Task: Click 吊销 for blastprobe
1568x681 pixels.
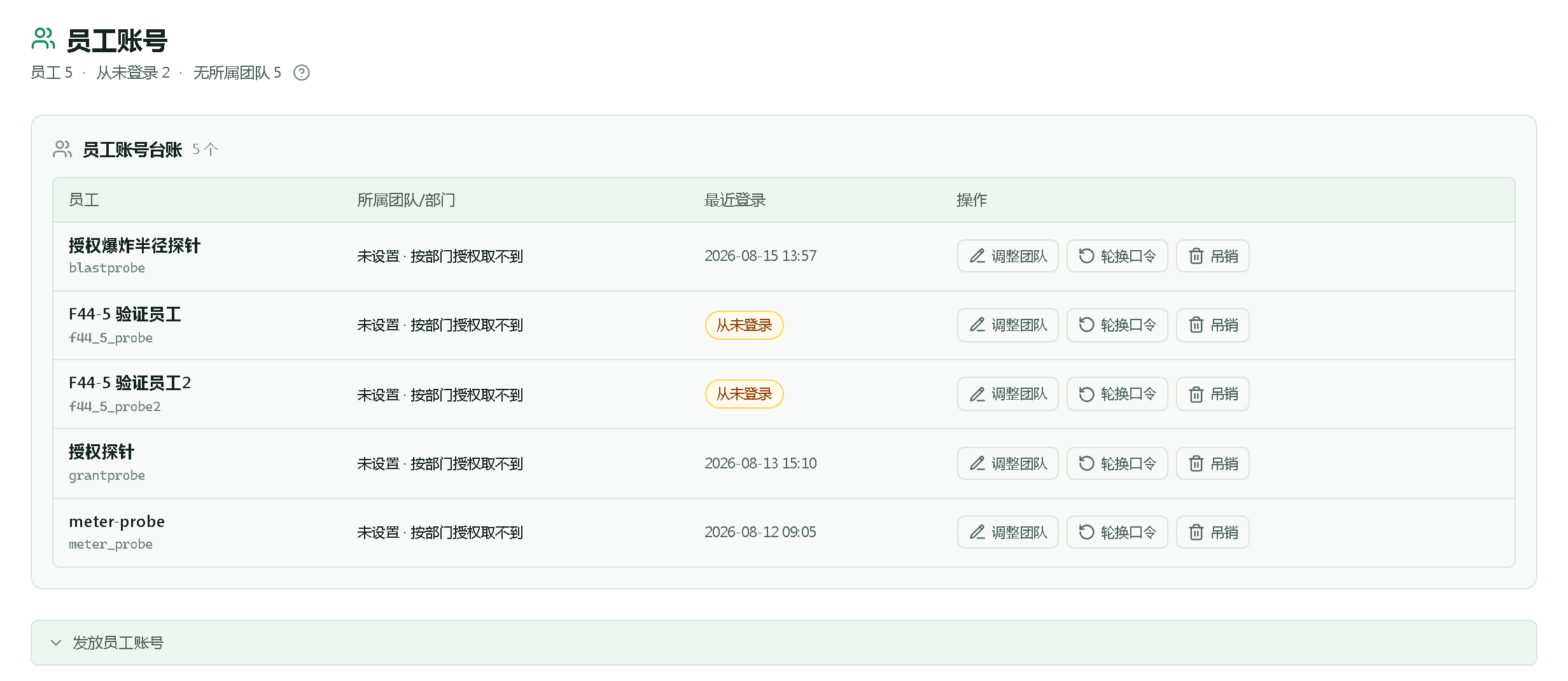Action: [x=1212, y=256]
